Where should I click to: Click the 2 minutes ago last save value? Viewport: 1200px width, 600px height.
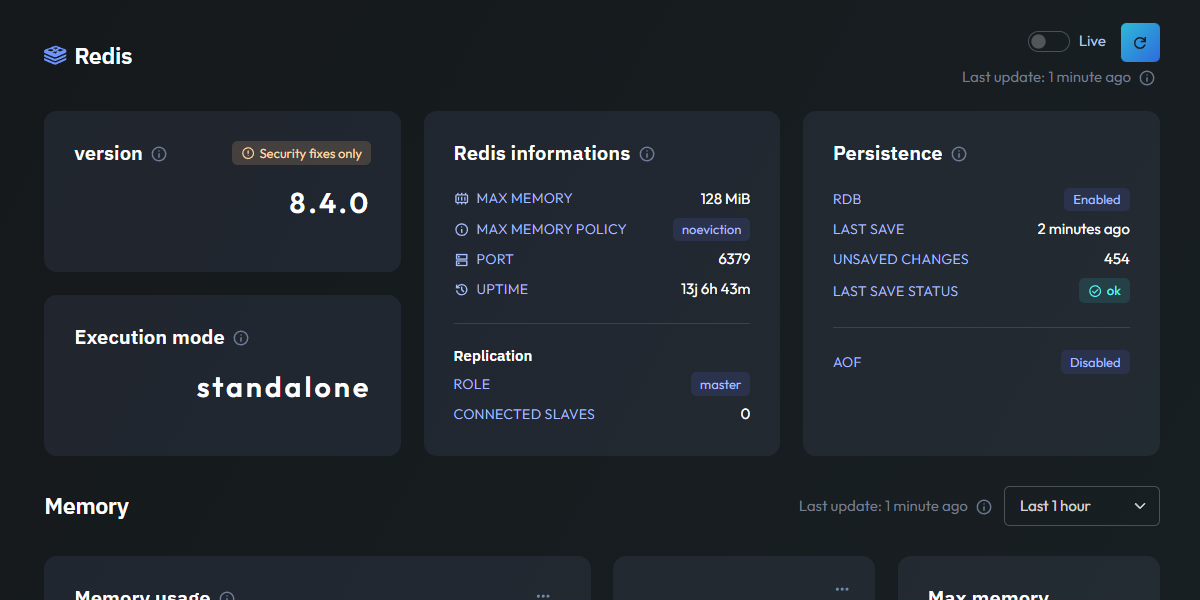(1083, 229)
